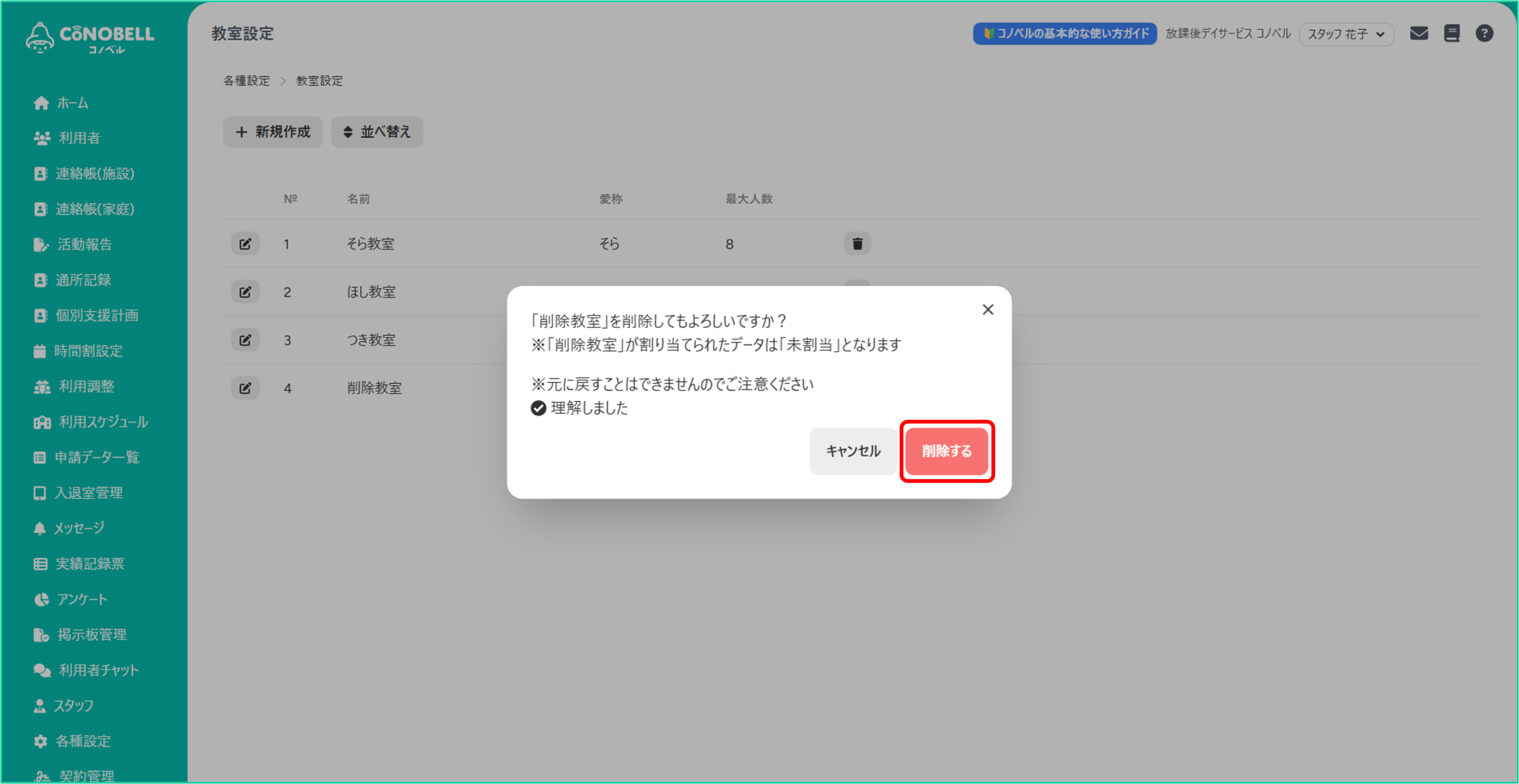The image size is (1519, 784).
Task: Open ホーム in the sidebar
Action: (x=72, y=103)
